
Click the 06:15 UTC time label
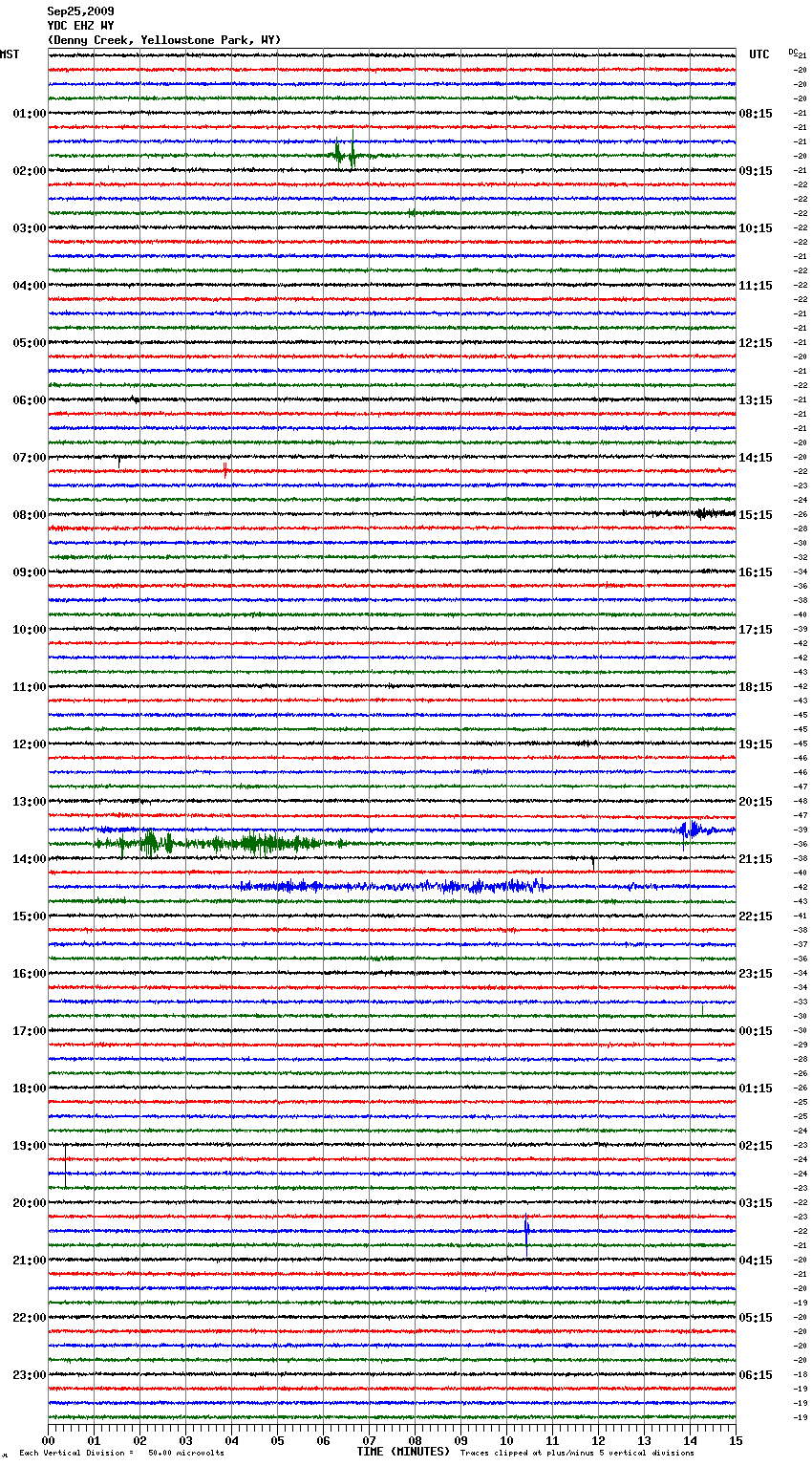click(756, 1375)
